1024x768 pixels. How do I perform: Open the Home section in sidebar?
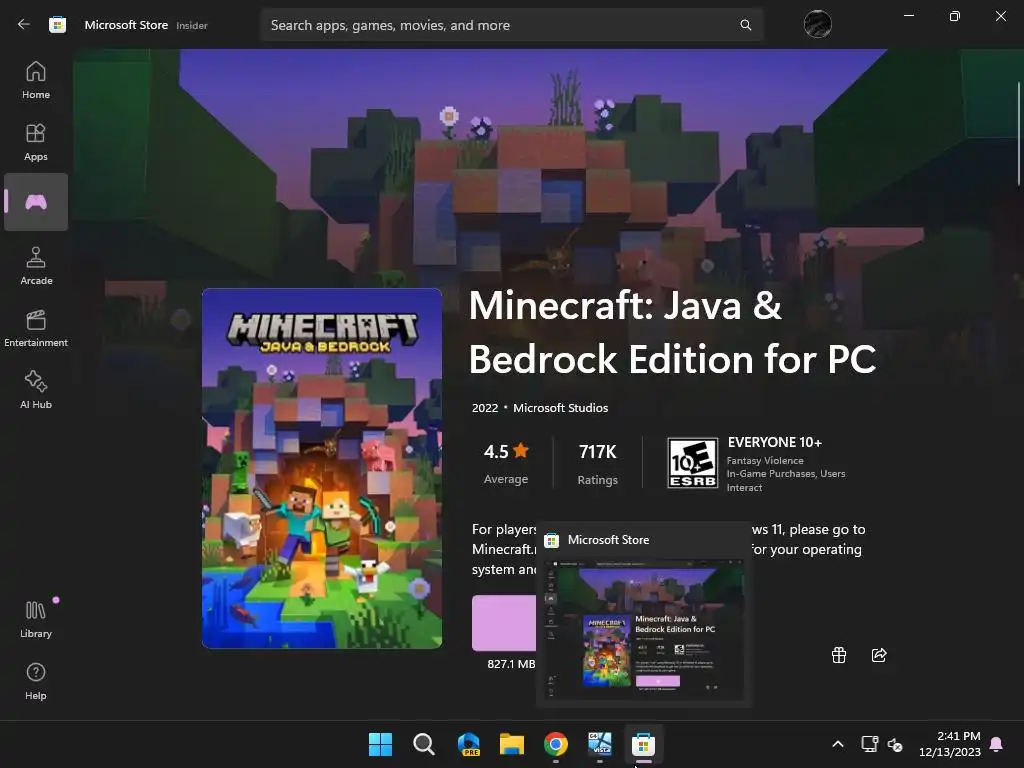36,80
